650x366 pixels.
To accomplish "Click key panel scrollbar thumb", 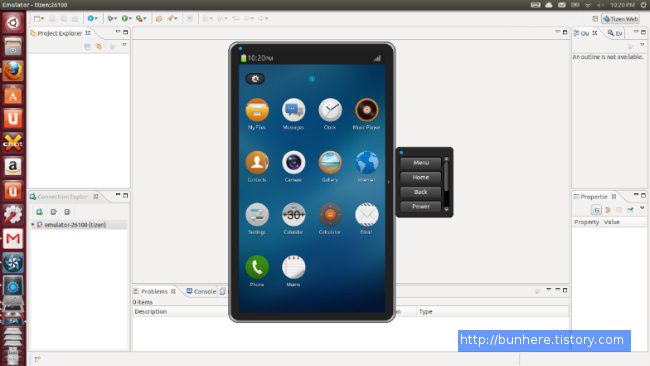I will (446, 176).
